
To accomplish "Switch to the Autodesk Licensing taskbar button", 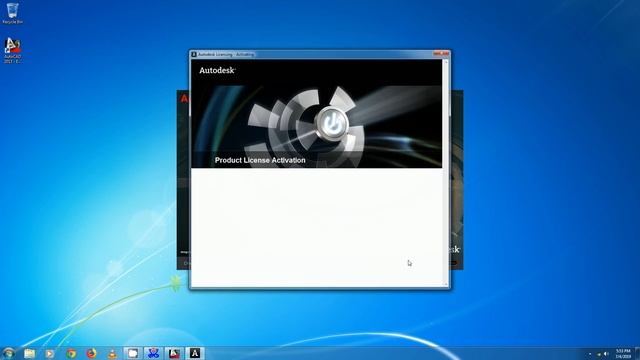I will tap(195, 353).
